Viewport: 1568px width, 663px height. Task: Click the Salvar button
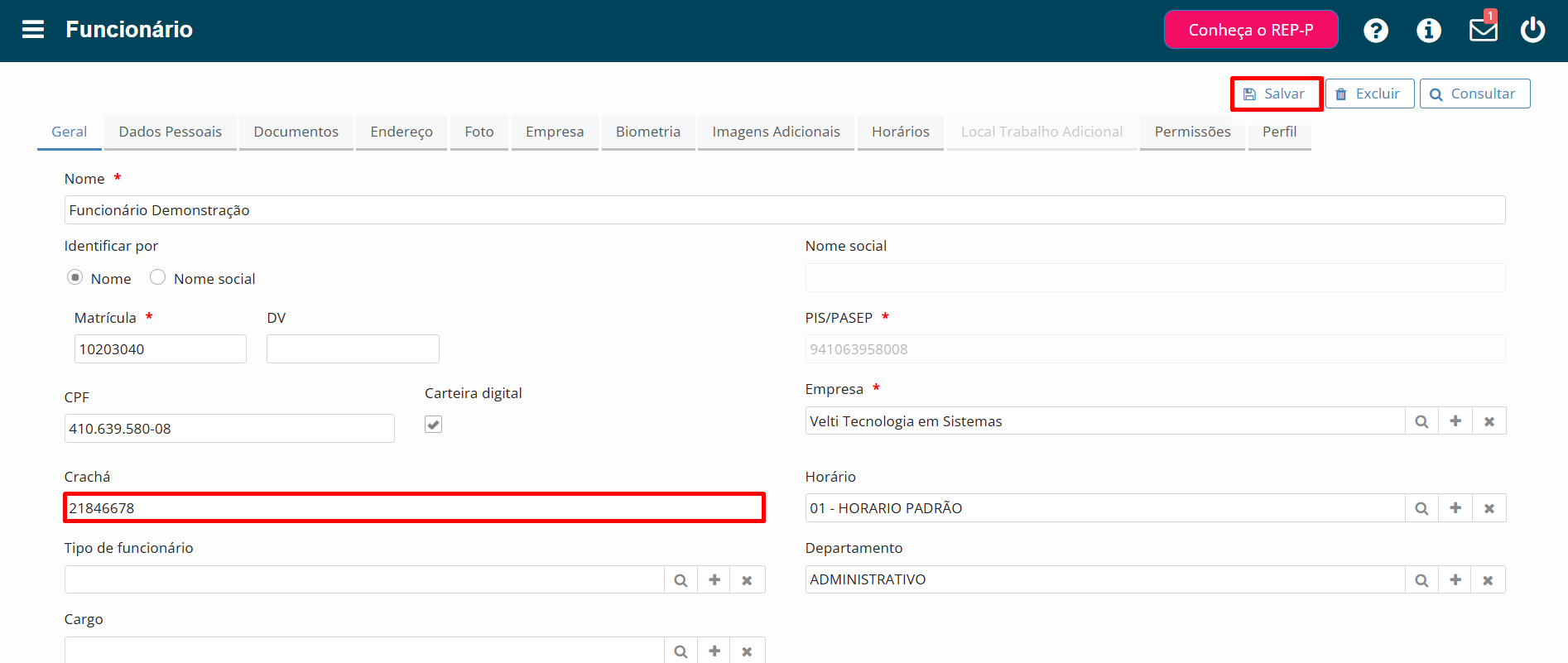(1276, 94)
